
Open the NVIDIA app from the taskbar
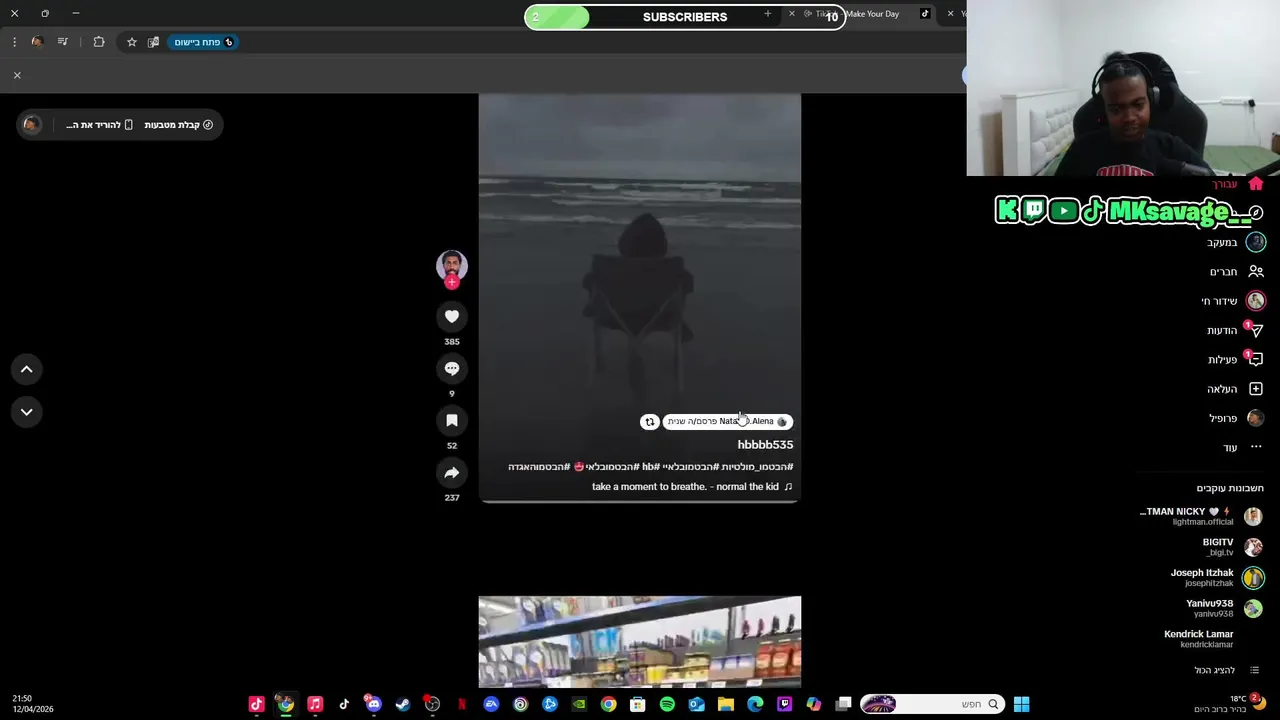click(x=579, y=704)
